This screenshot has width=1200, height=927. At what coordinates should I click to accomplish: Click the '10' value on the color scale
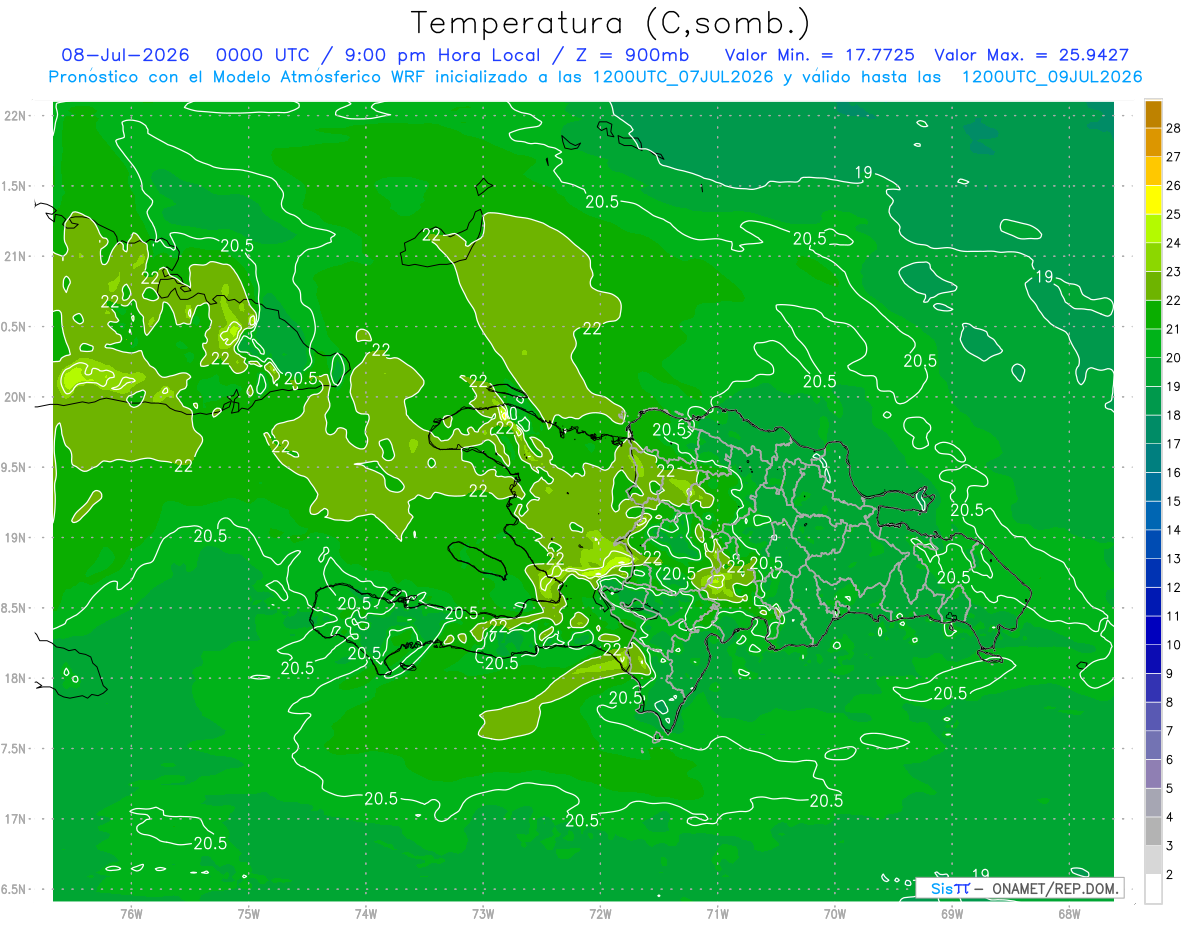[1173, 645]
